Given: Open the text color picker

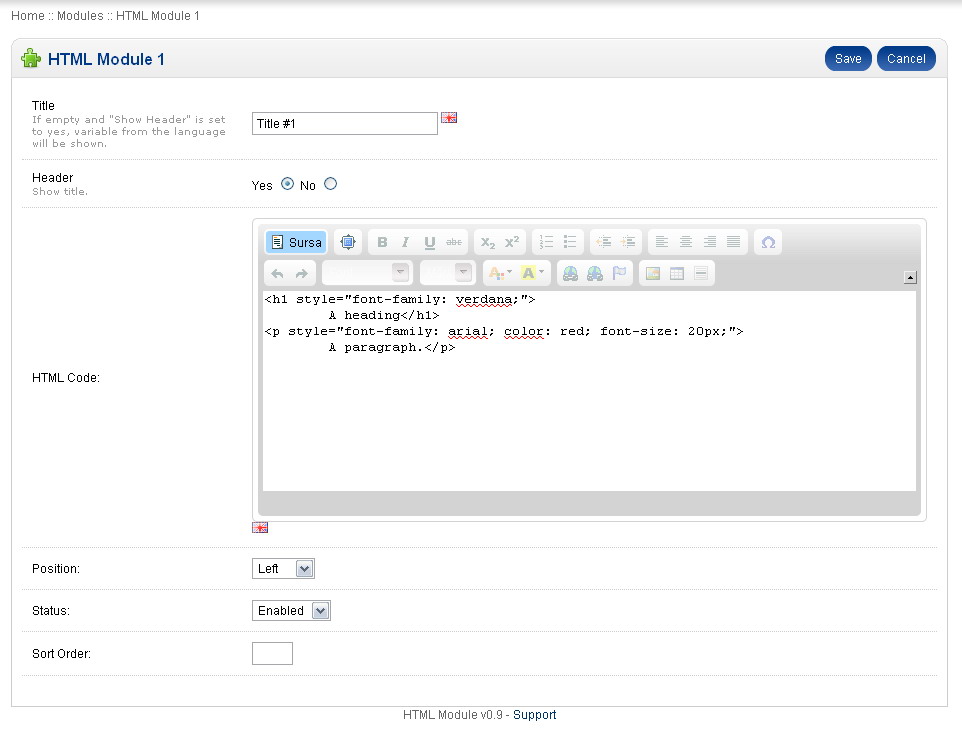Looking at the screenshot, I should click(x=500, y=274).
